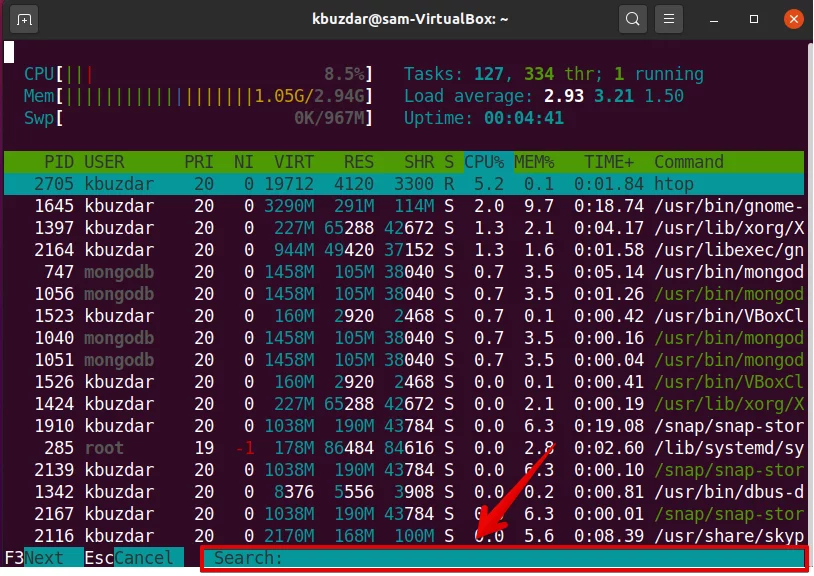Maximize the terminal window
The width and height of the screenshot is (814, 576).
[754, 20]
